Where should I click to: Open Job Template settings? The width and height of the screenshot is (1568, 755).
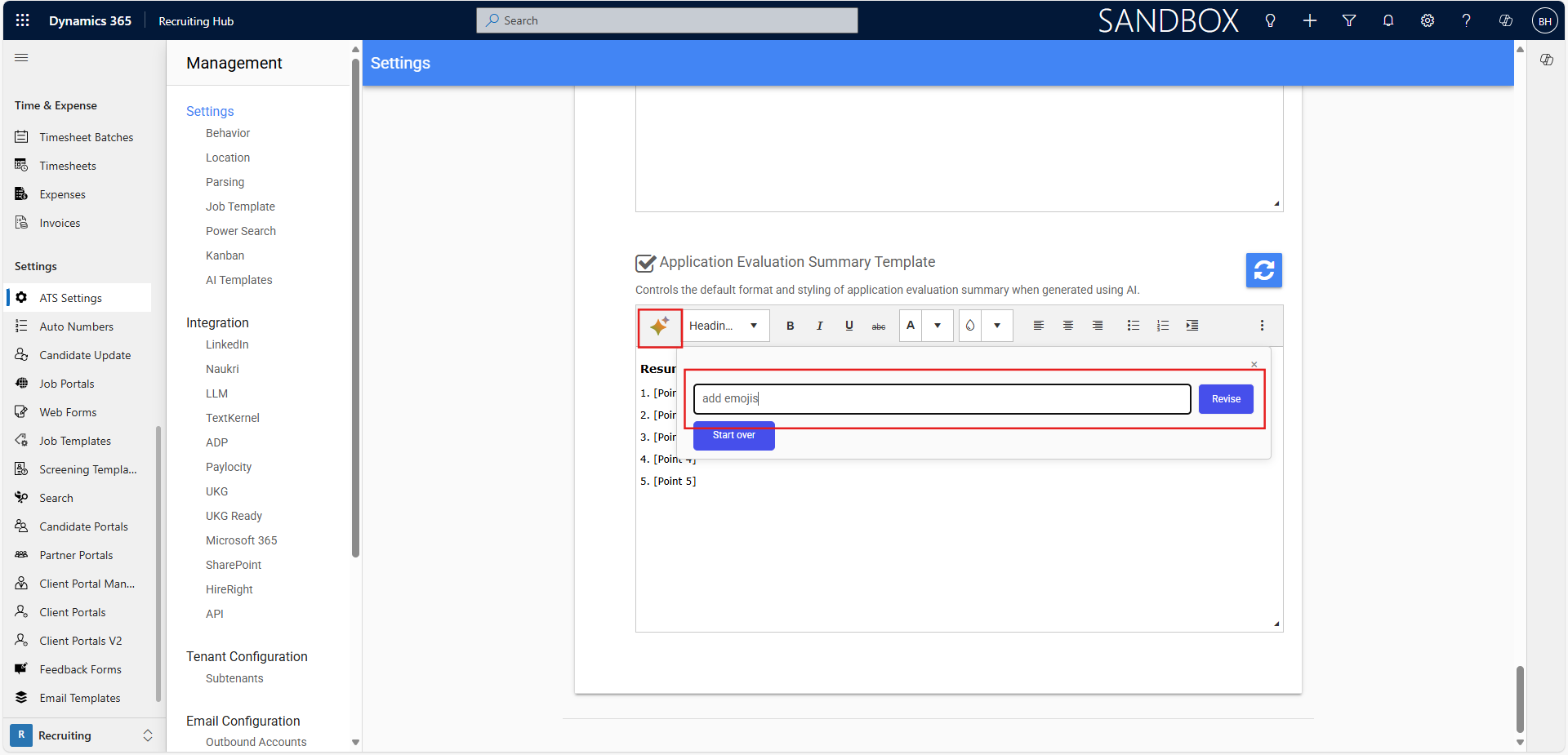(x=240, y=207)
